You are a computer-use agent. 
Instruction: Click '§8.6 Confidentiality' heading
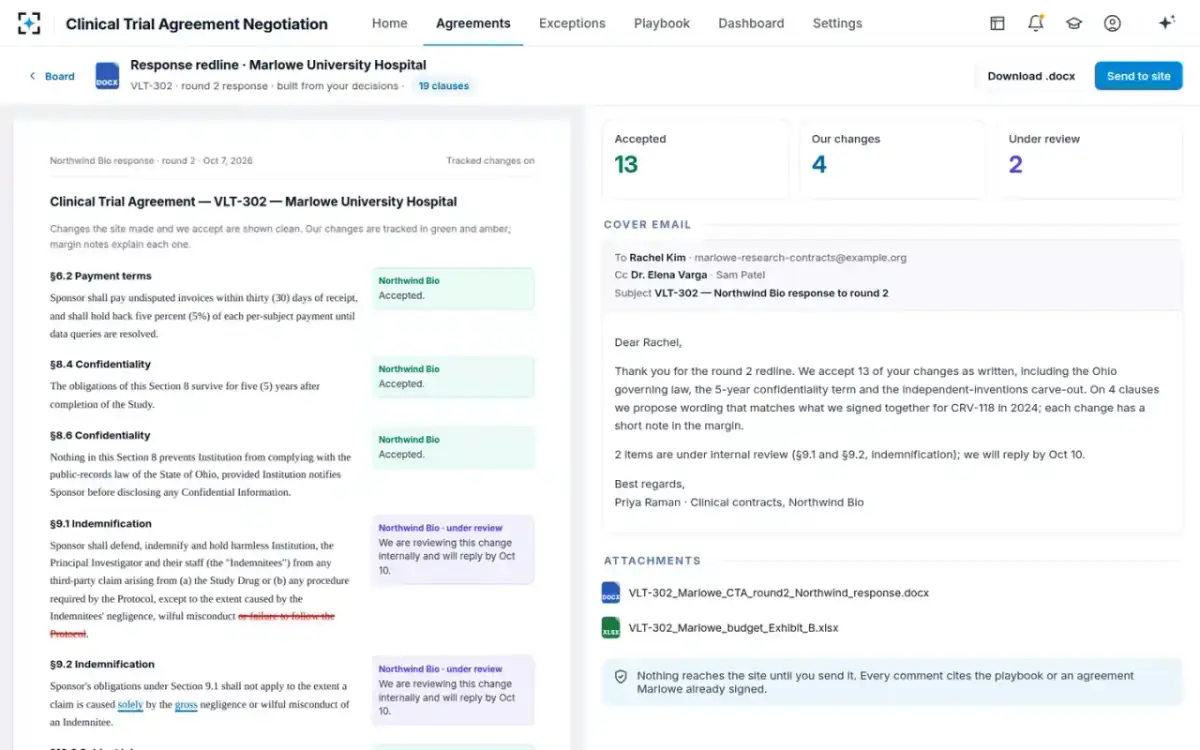click(100, 435)
